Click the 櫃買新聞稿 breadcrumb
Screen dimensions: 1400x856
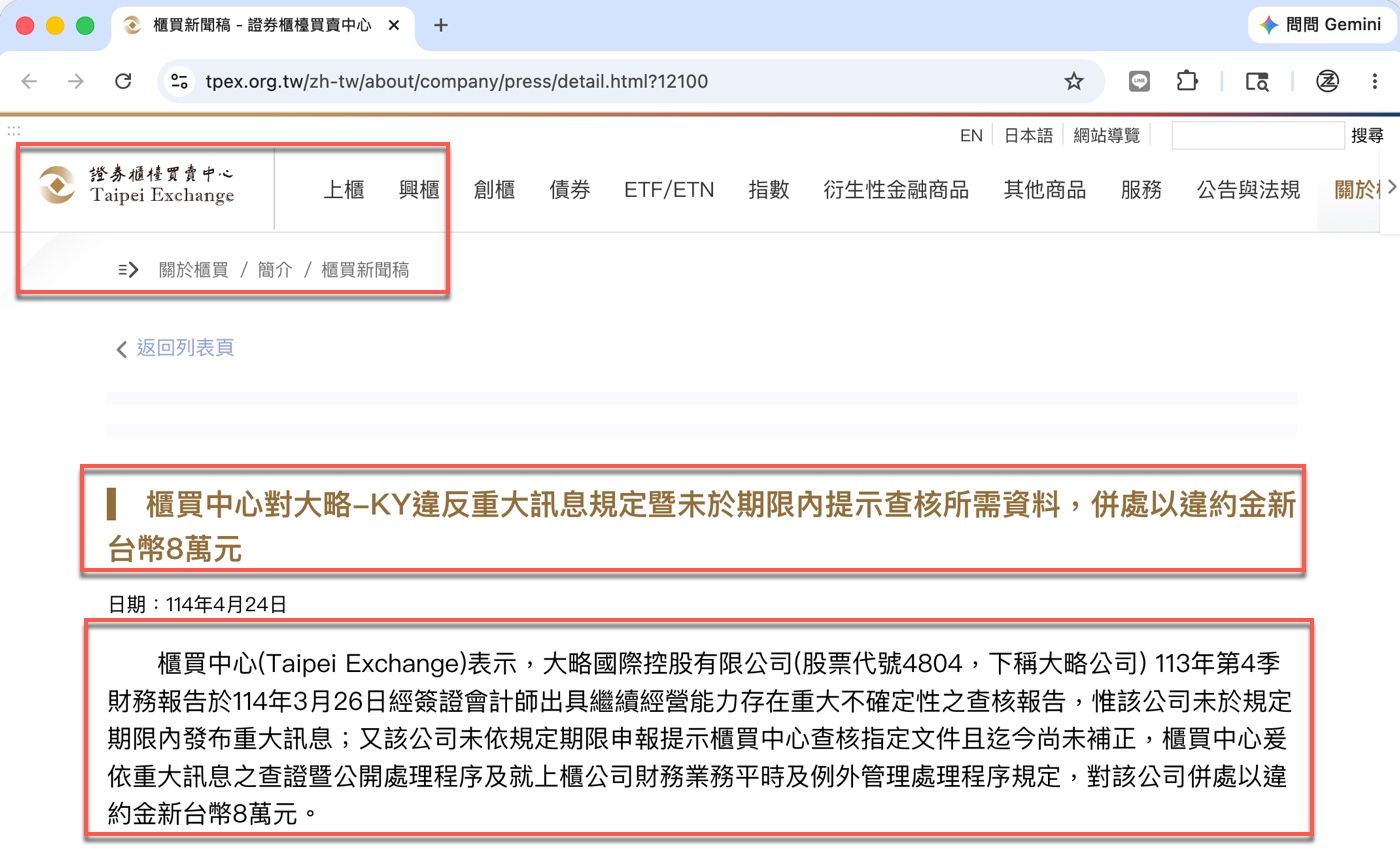pos(365,269)
